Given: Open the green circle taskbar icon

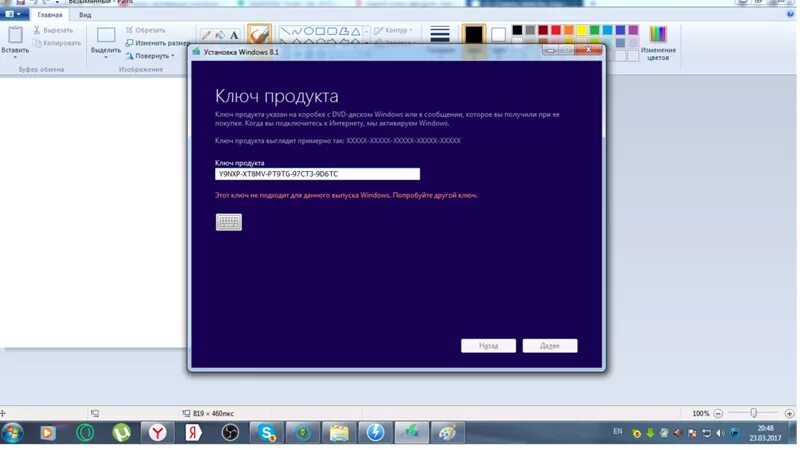Looking at the screenshot, I should (x=85, y=433).
